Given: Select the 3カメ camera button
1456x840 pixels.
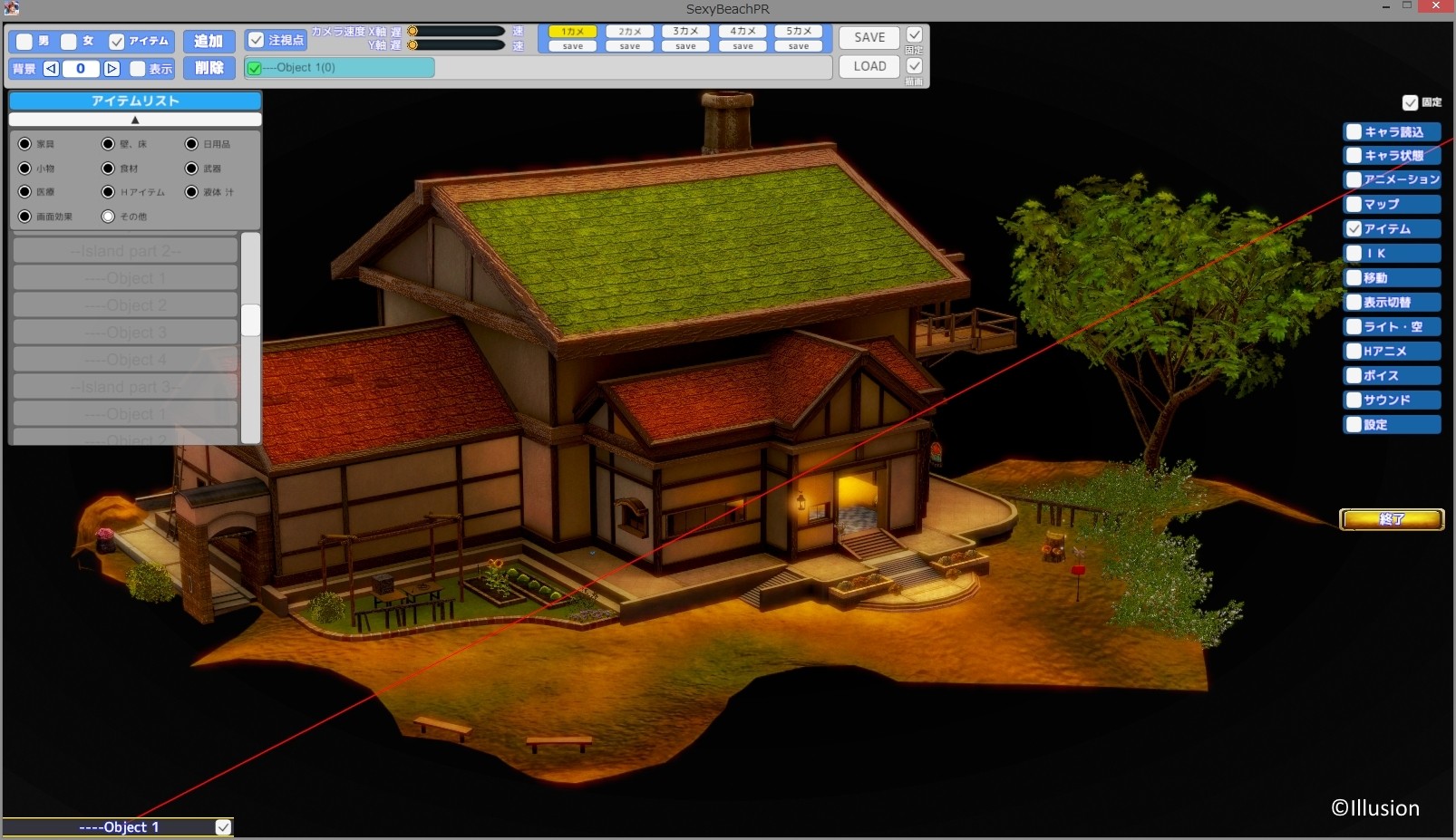Looking at the screenshot, I should pyautogui.click(x=686, y=31).
